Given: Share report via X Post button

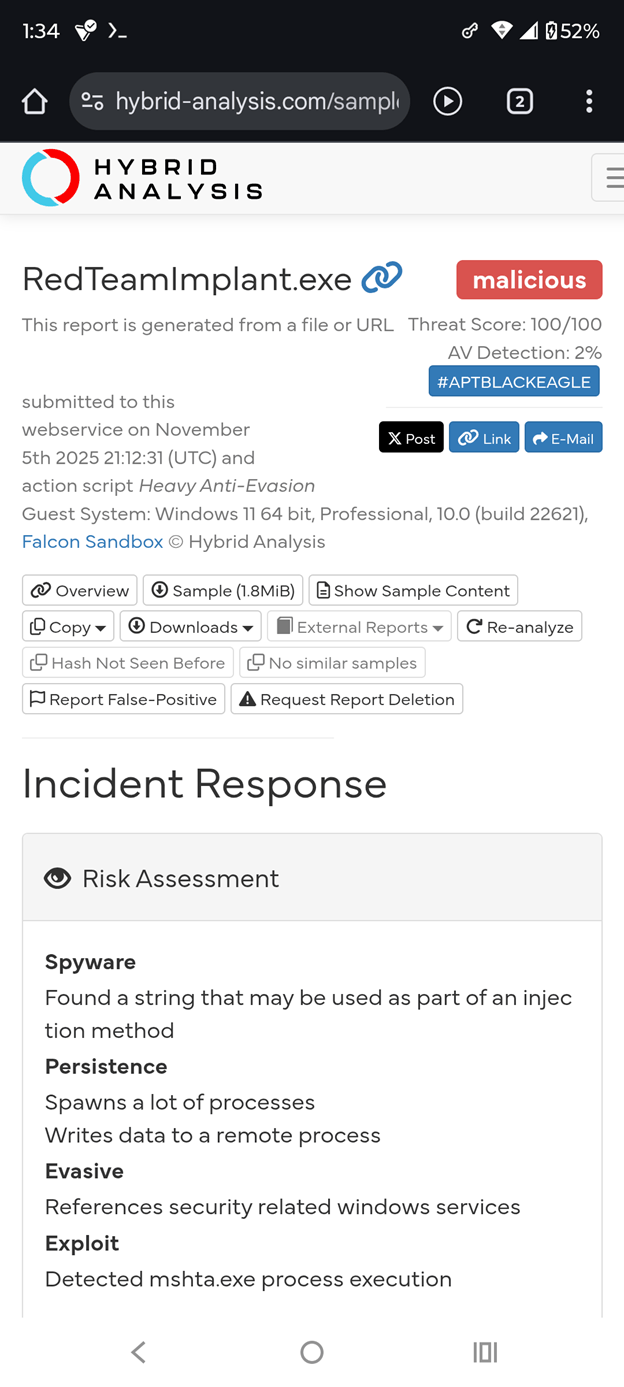Looking at the screenshot, I should point(411,438).
